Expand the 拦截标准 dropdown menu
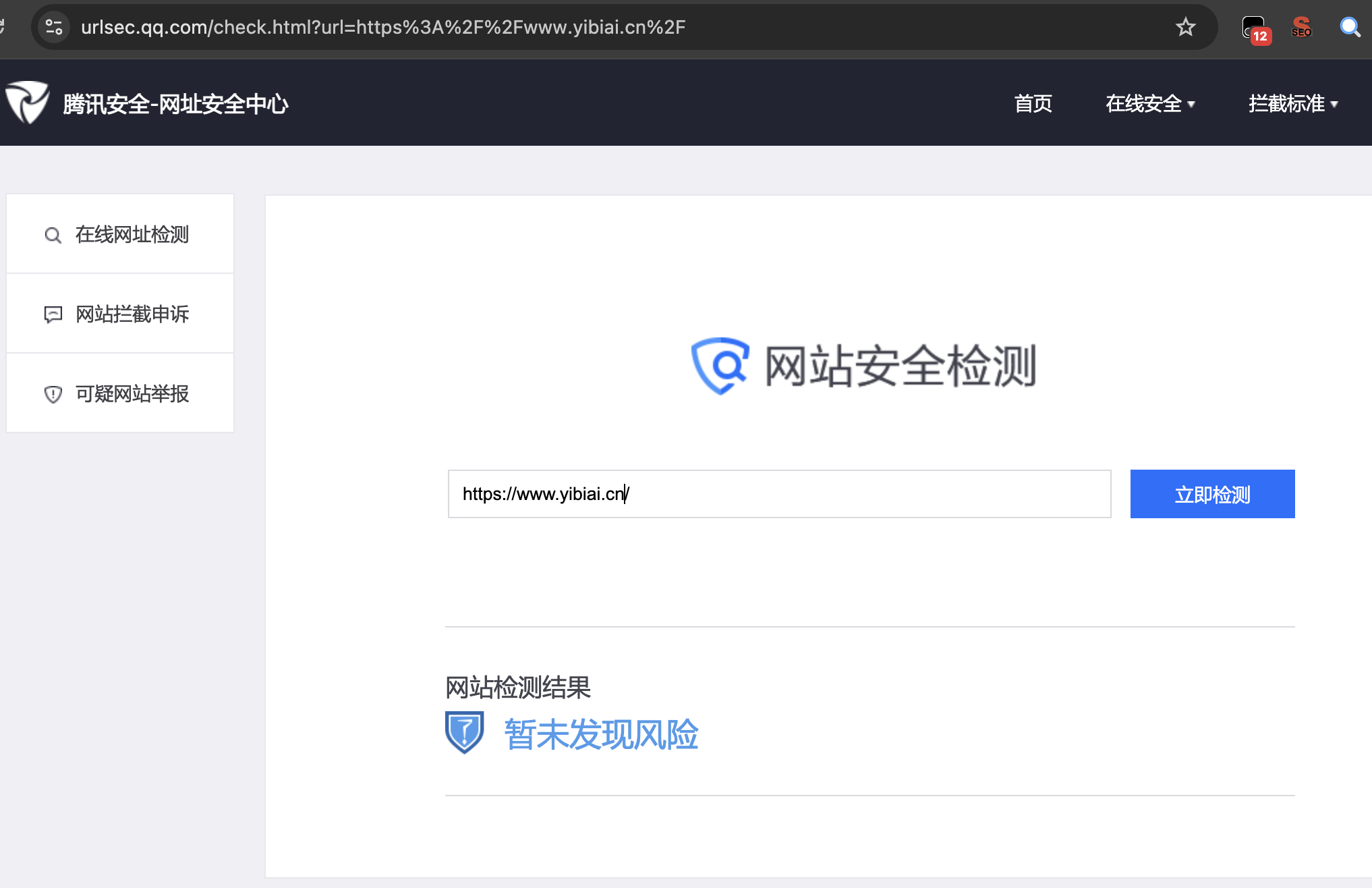1372x888 pixels. [x=1293, y=103]
